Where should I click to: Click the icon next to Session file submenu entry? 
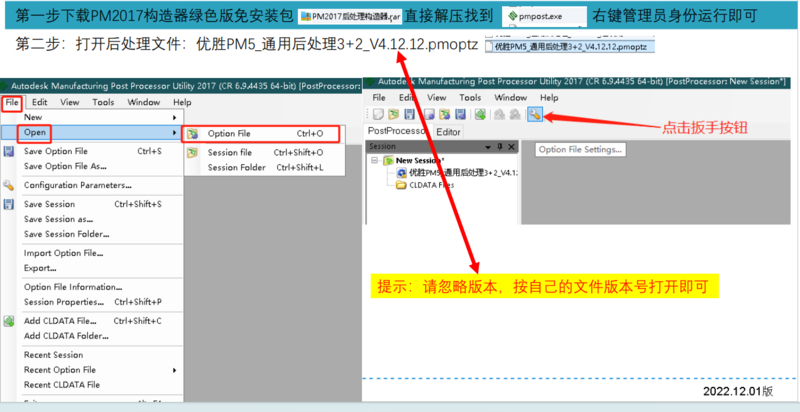[192, 152]
